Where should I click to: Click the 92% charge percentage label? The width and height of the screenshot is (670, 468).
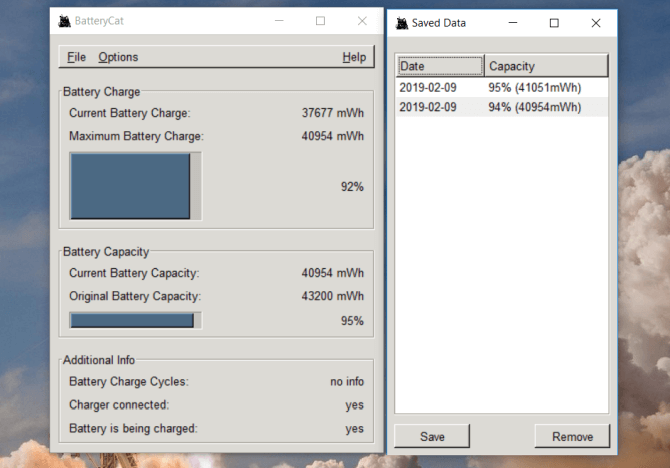click(352, 187)
